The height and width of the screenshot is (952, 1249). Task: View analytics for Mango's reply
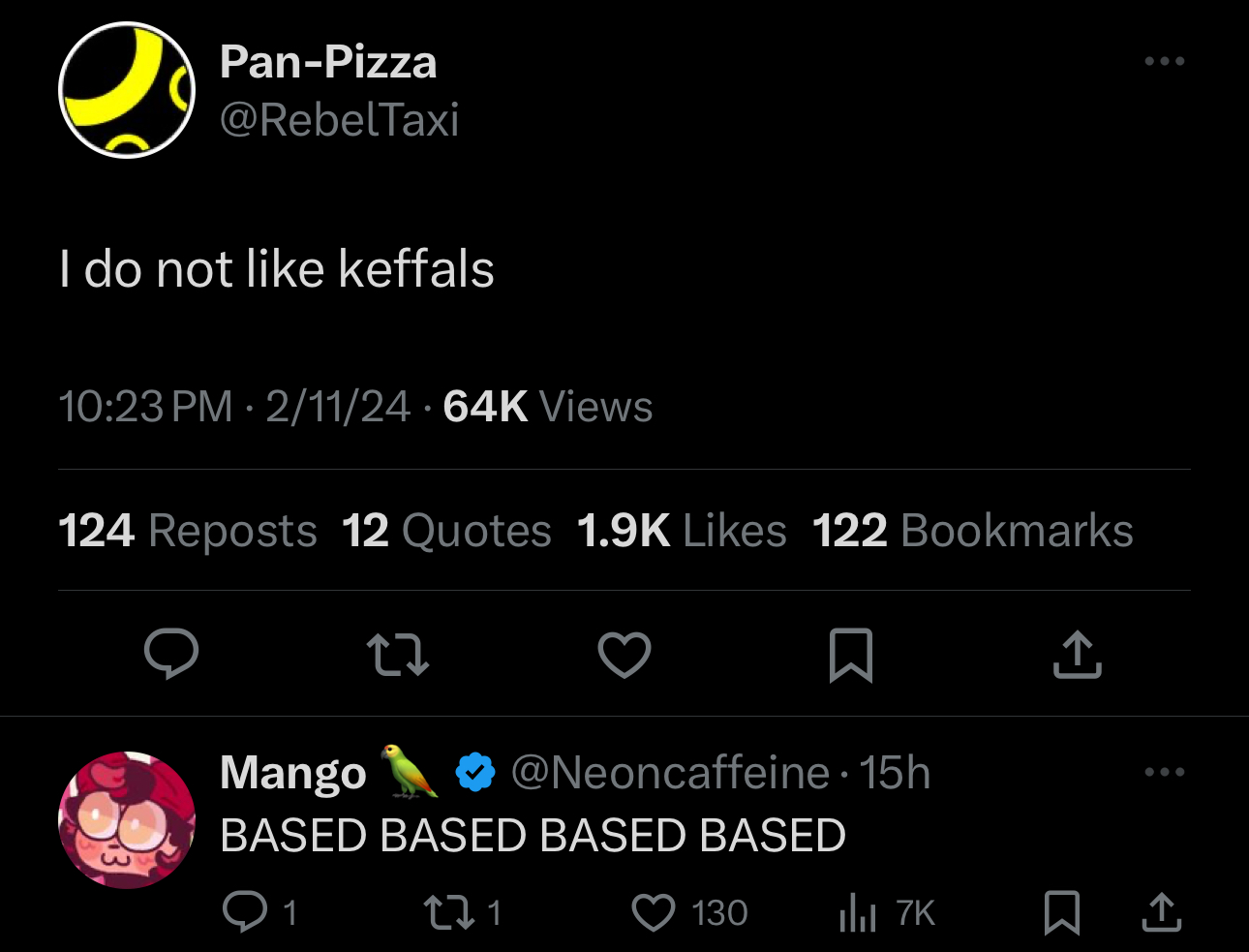(x=887, y=912)
